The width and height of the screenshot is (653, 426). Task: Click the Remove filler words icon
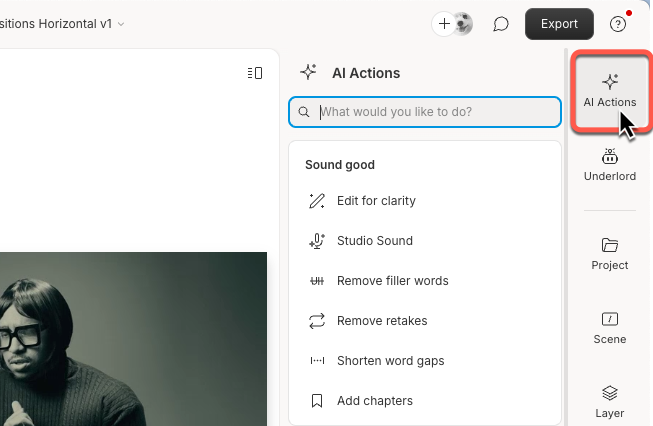click(317, 281)
